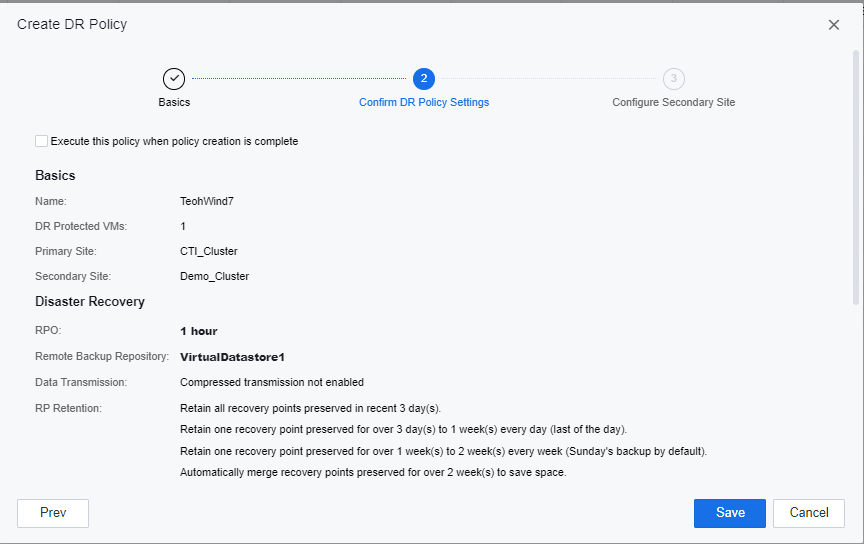Click the policy name TeohWind7
This screenshot has height=544, width=864.
207,201
